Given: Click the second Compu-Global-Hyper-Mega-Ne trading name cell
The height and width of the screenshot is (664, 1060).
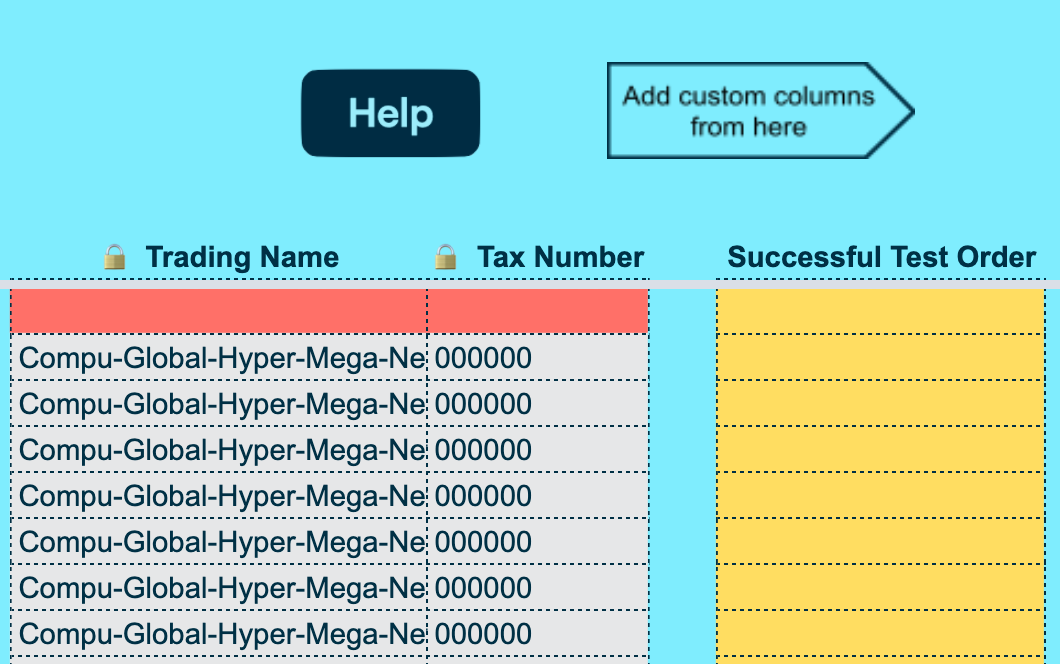Looking at the screenshot, I should [218, 404].
